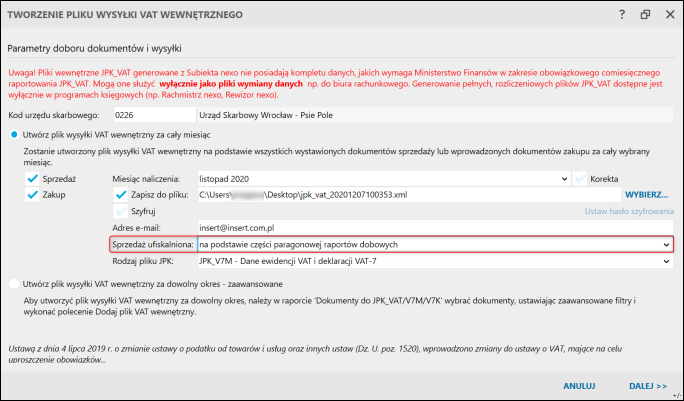Expand the Sprzedaż ufiskalniona dropdown

point(435,244)
